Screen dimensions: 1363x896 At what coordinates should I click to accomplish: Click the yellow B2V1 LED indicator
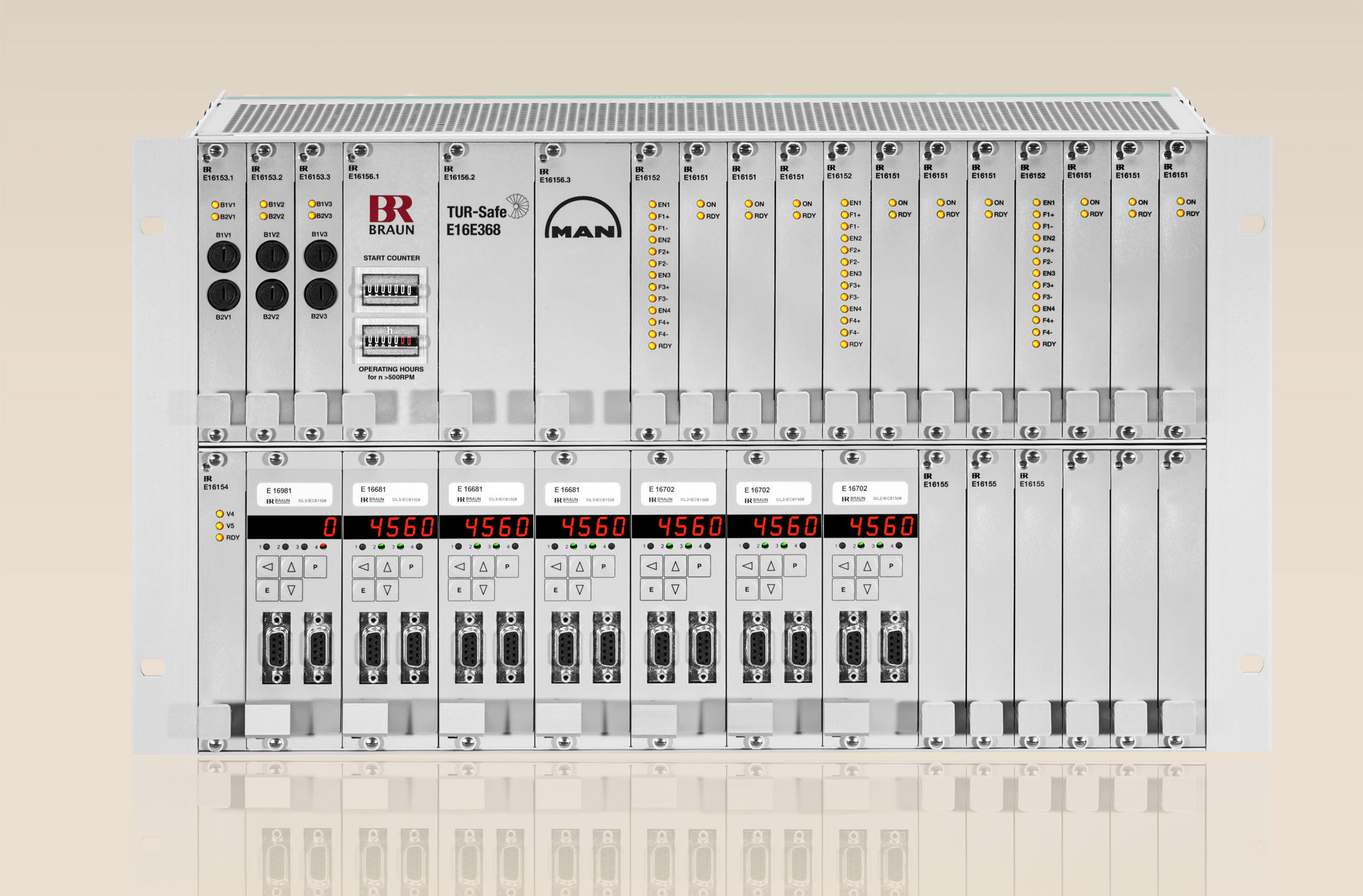pyautogui.click(x=215, y=217)
